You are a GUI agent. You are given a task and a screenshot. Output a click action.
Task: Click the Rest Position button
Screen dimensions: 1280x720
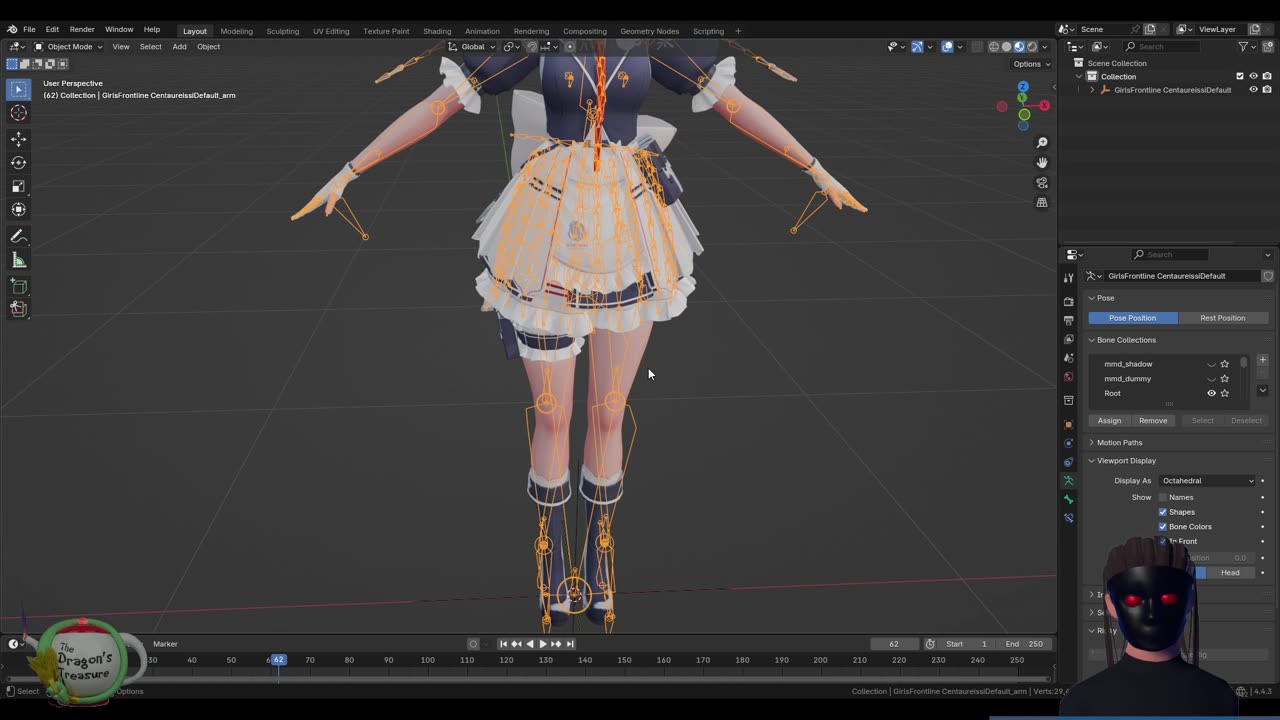[x=1222, y=318]
